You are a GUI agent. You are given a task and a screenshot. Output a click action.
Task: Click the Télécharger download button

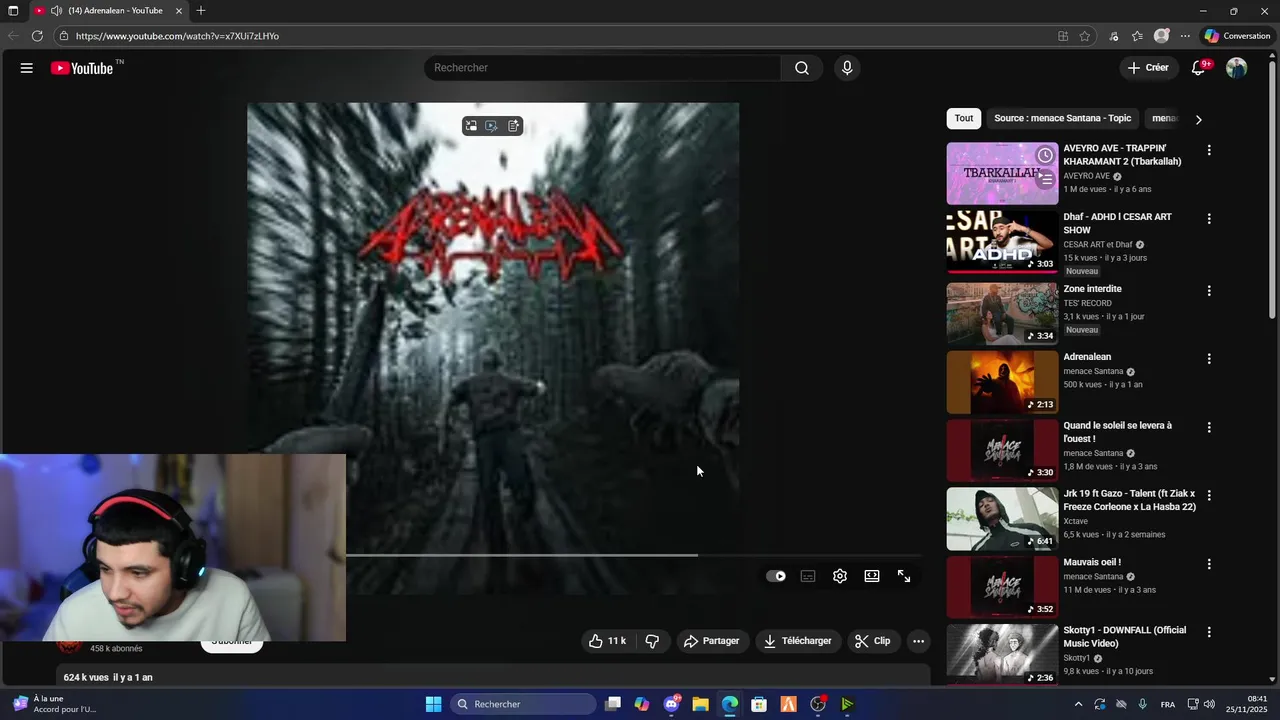(797, 641)
